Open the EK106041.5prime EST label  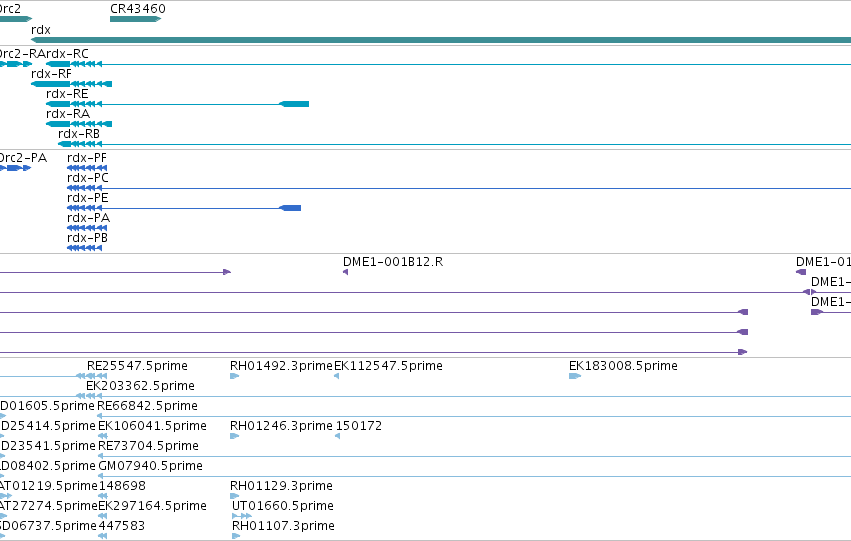153,427
